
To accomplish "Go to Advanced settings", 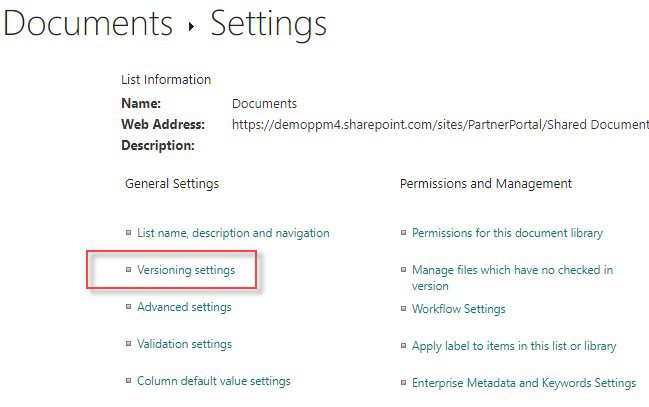I will pyautogui.click(x=184, y=307).
